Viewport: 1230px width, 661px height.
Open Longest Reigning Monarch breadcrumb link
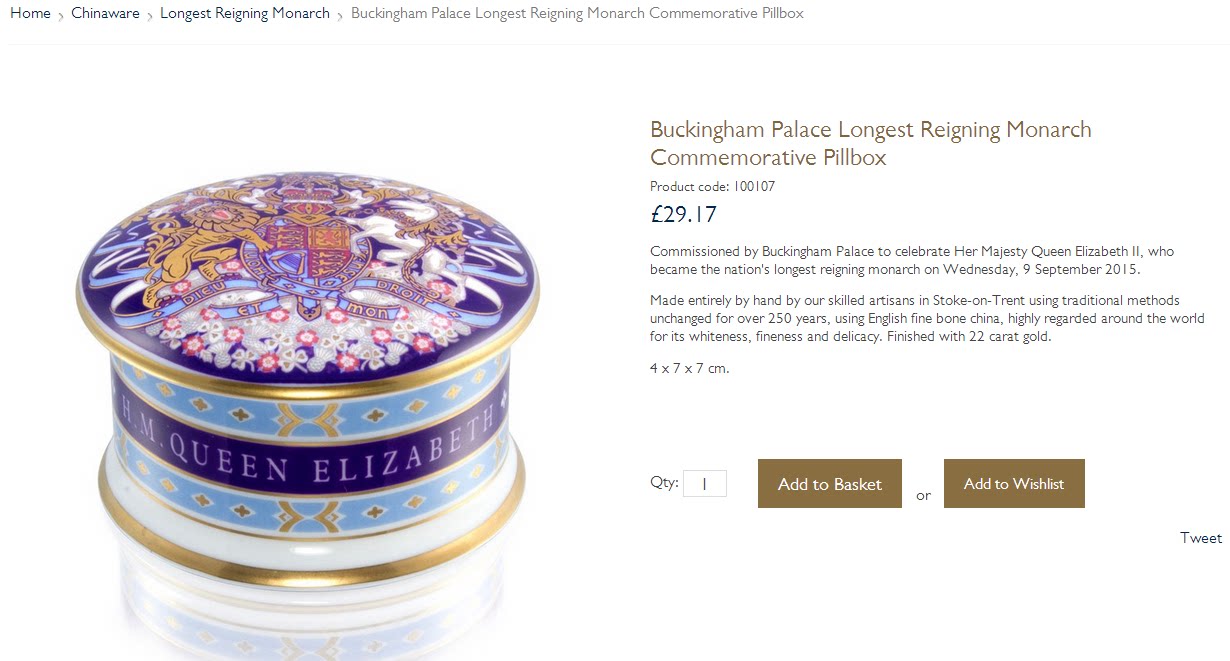pos(245,13)
